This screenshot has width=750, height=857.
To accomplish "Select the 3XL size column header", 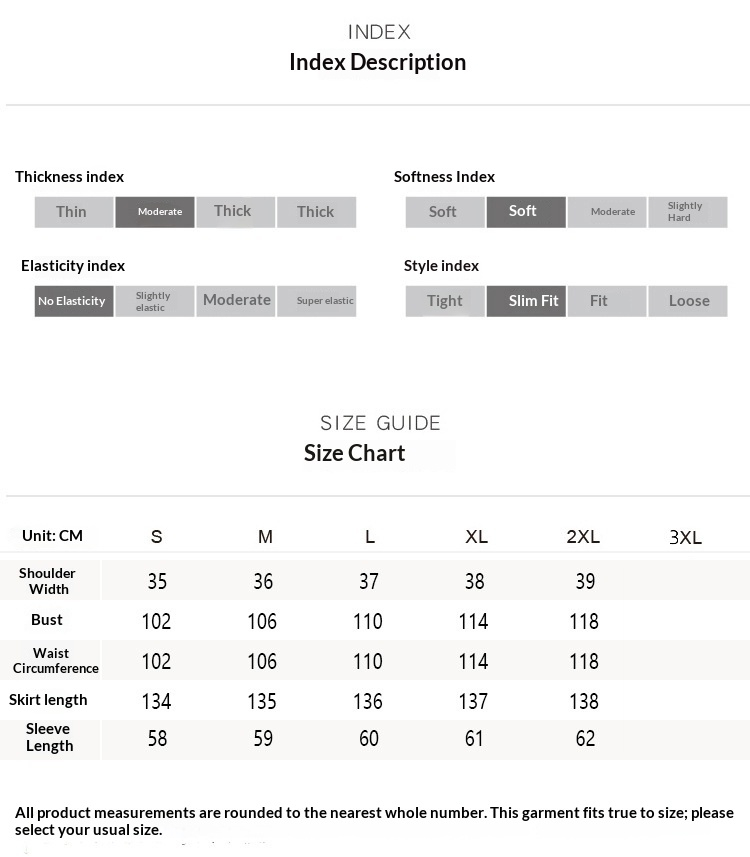I will click(x=686, y=538).
